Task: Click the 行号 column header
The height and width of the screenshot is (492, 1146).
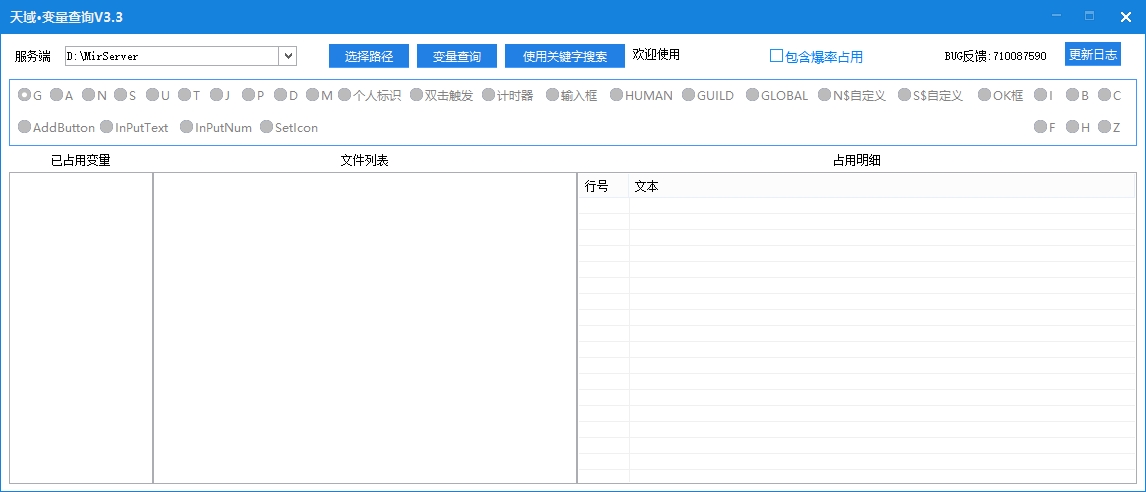Action: click(604, 186)
